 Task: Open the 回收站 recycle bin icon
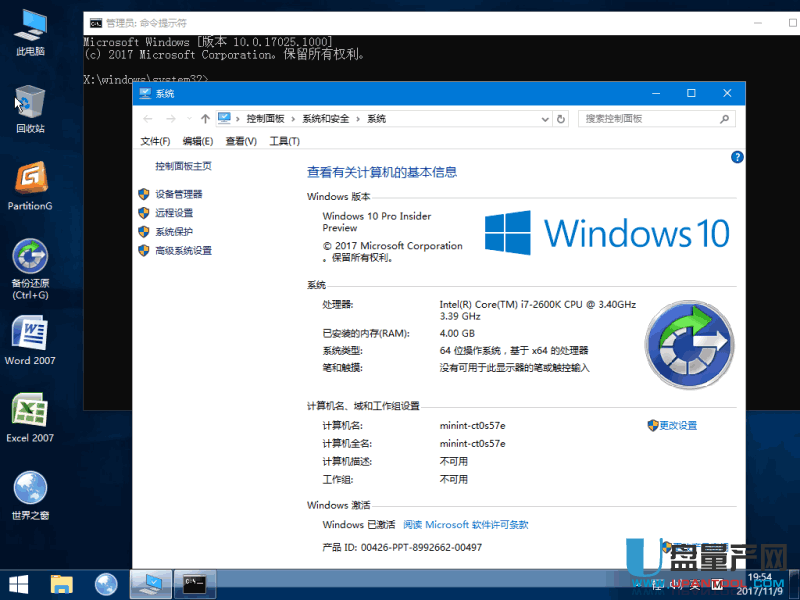(x=30, y=105)
